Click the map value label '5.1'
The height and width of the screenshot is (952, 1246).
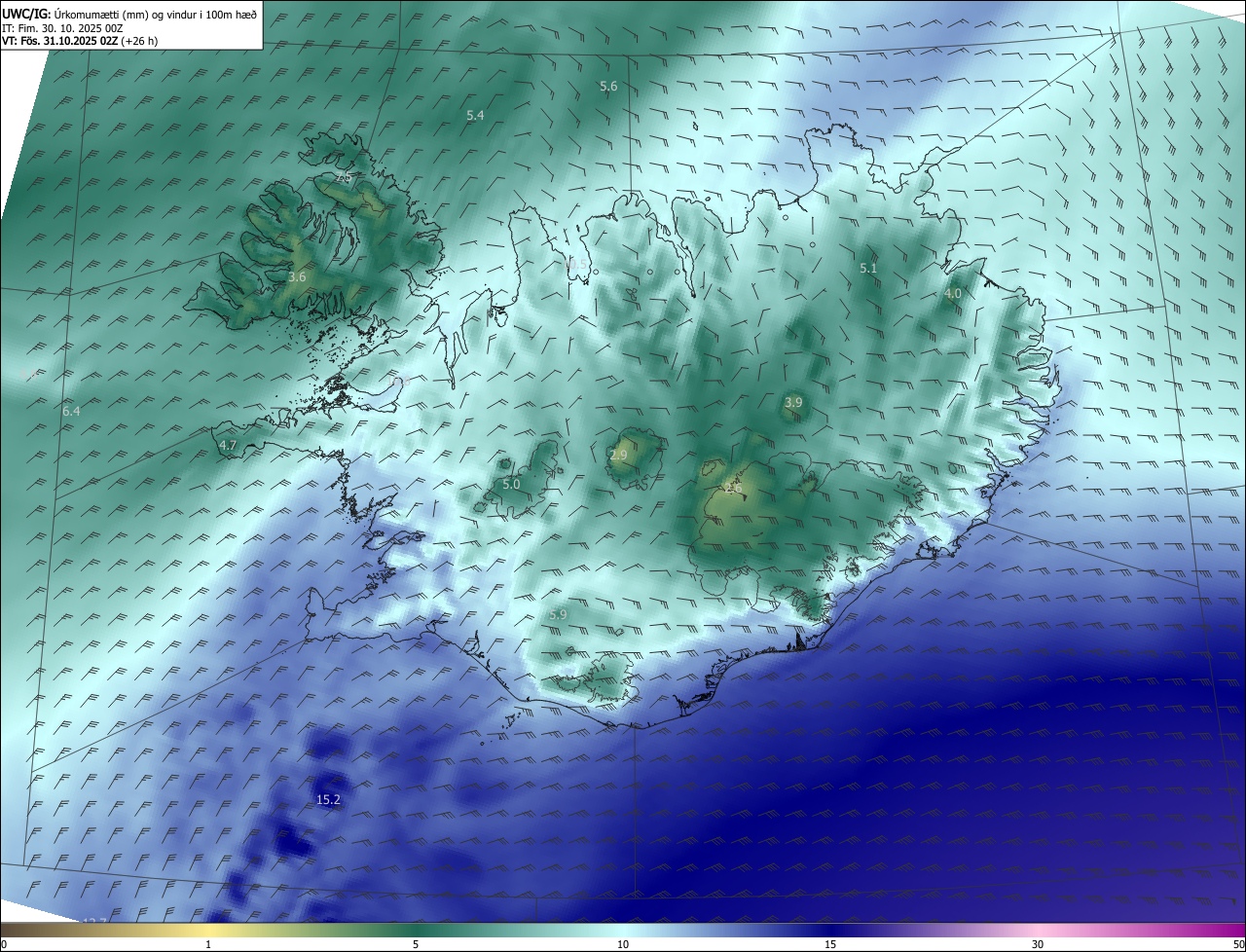tap(868, 269)
